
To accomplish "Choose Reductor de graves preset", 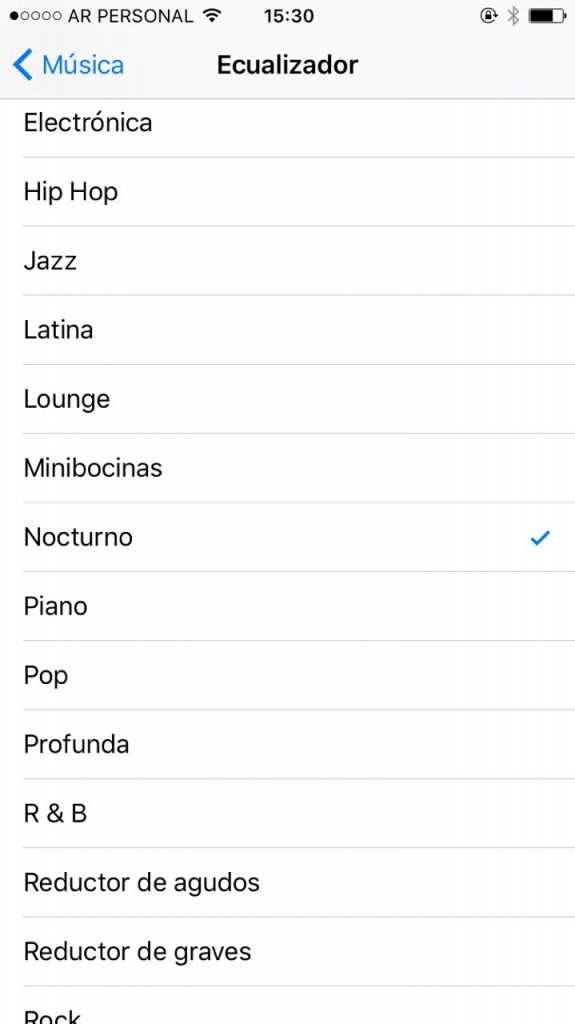I will [x=288, y=952].
